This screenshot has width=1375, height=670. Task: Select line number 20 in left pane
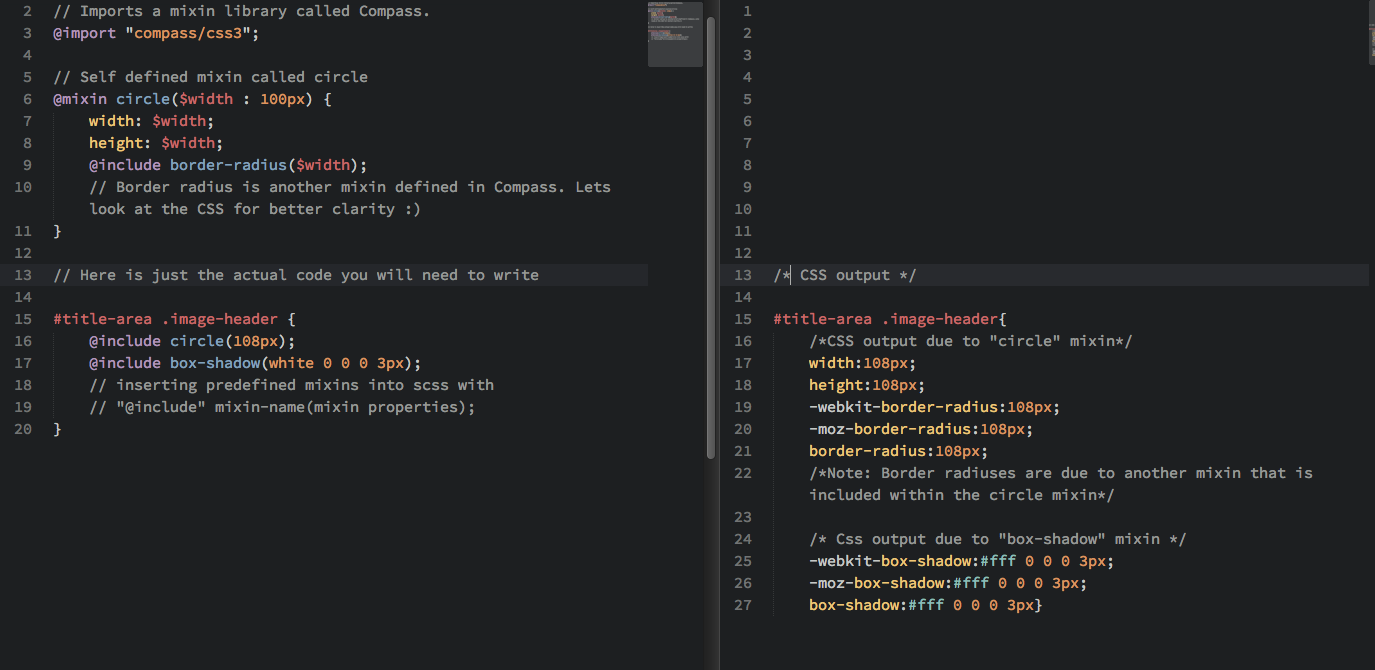coord(24,429)
